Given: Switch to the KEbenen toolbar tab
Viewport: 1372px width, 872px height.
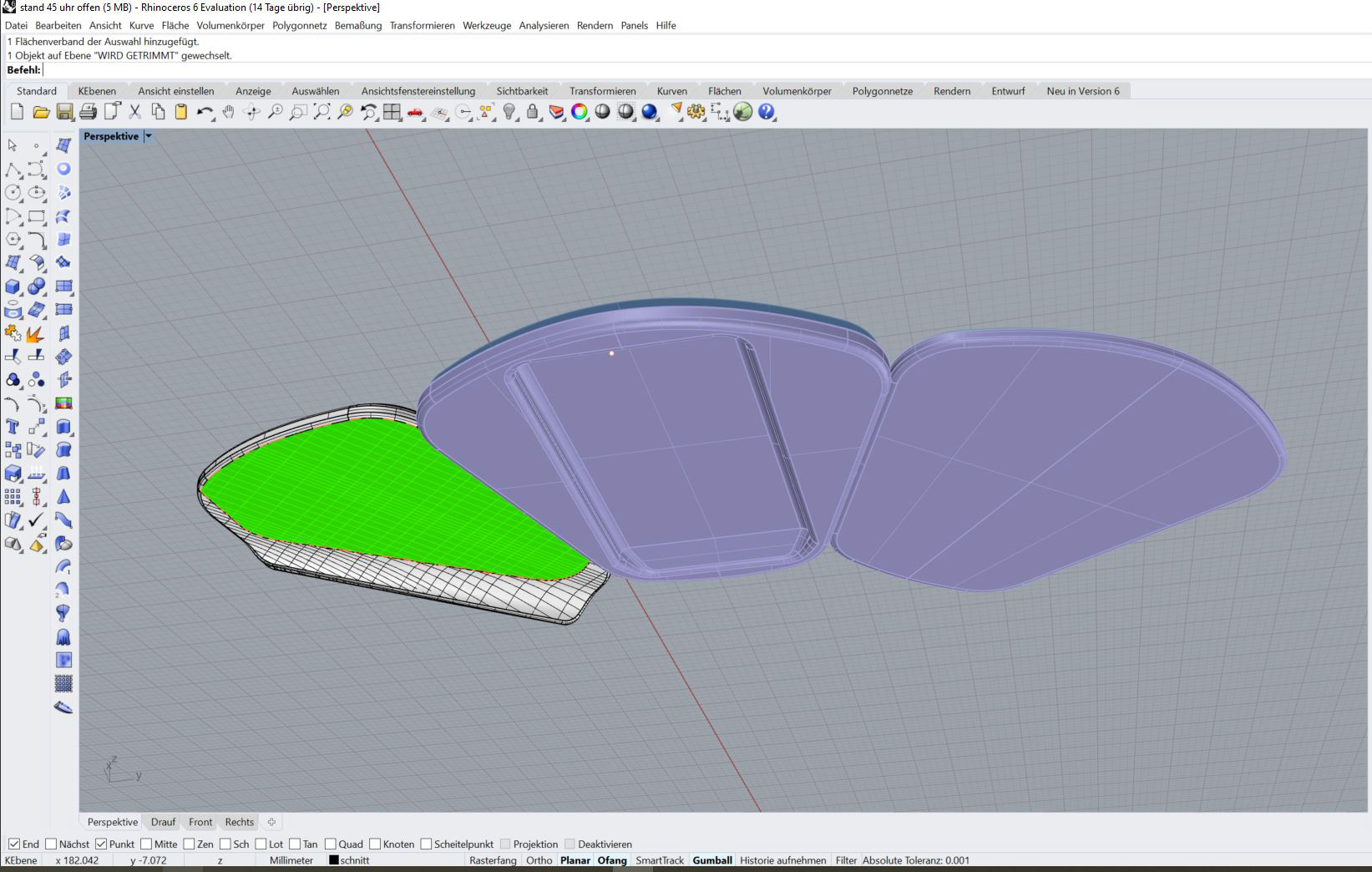Looking at the screenshot, I should (x=97, y=91).
